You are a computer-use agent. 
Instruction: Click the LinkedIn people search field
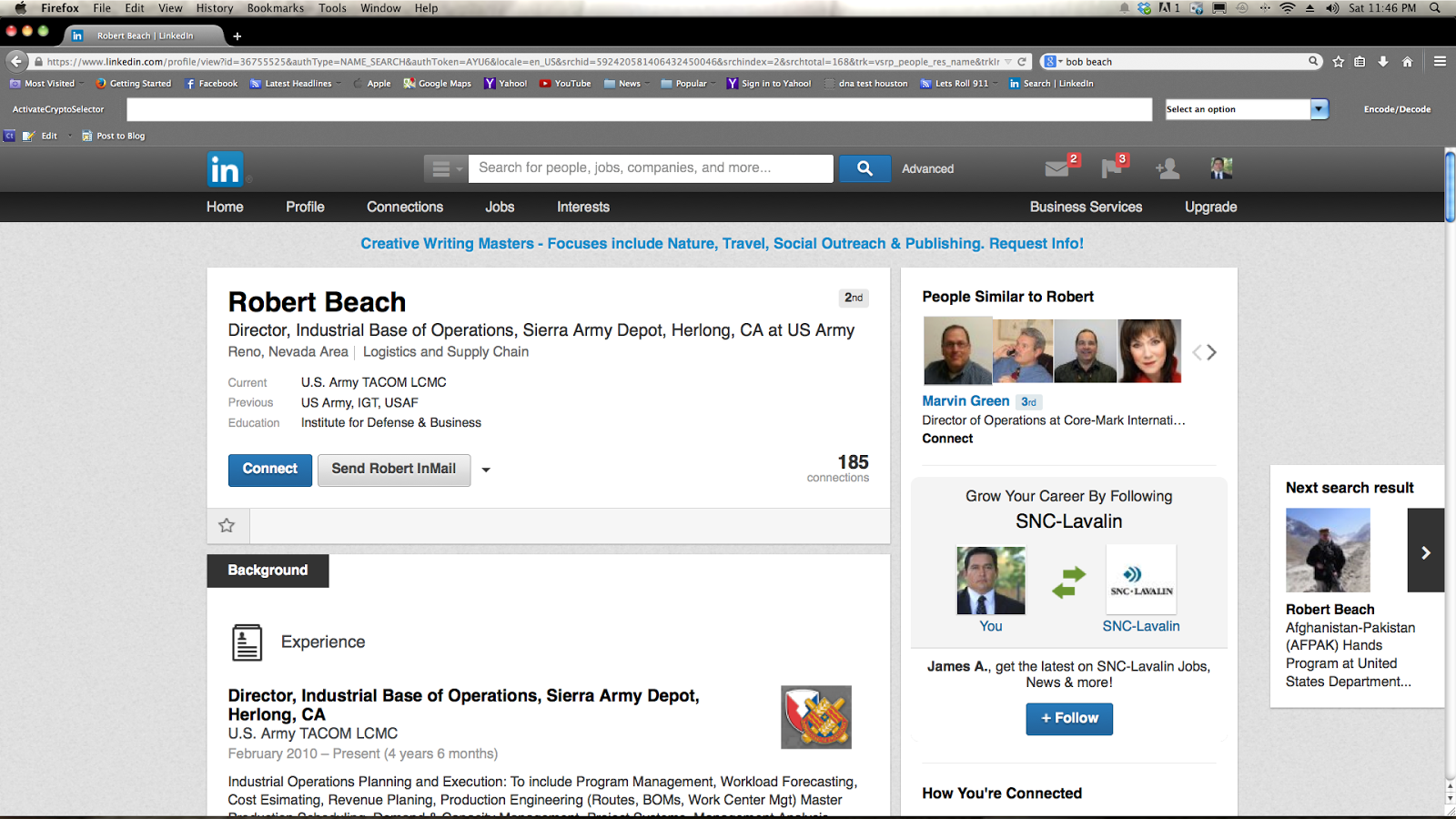[x=651, y=168]
